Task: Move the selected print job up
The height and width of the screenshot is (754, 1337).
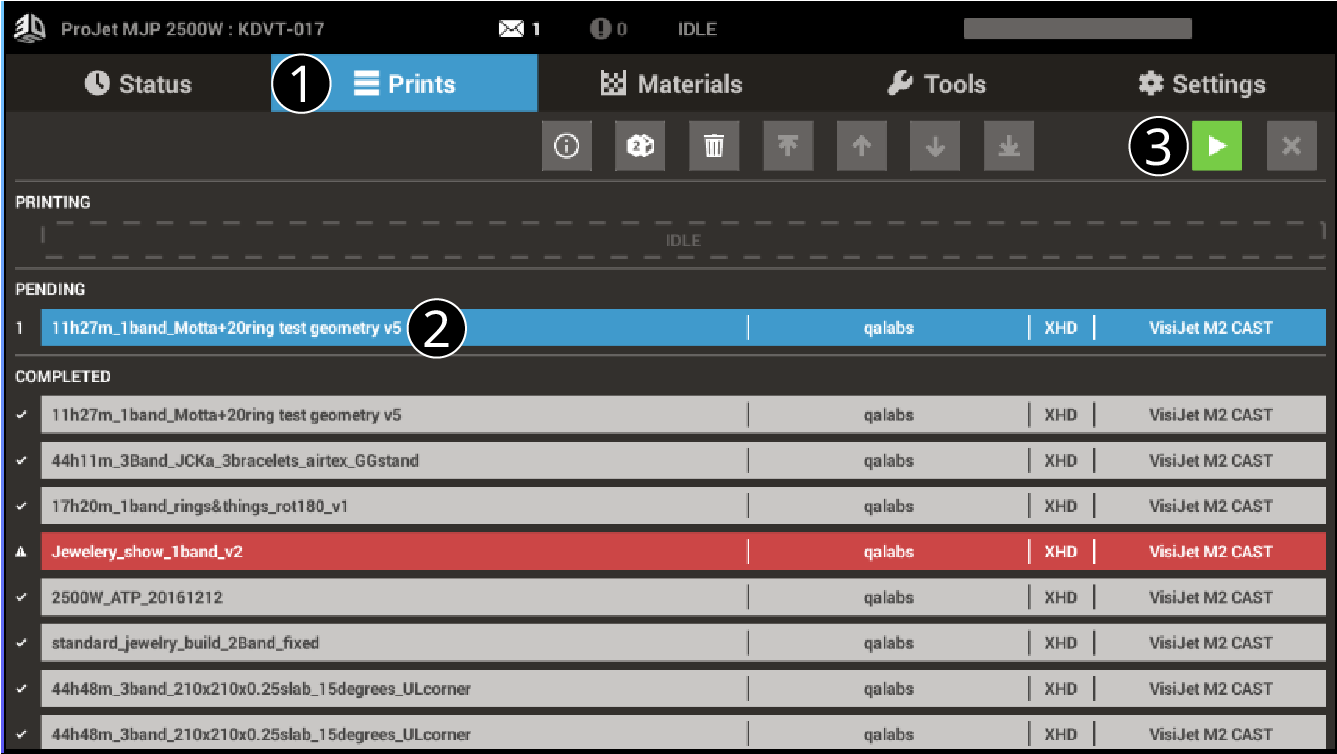Action: 861,145
